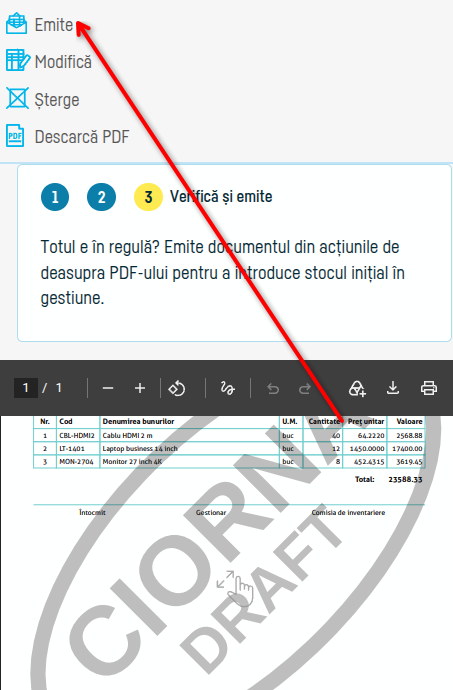Click code cell 'LT-1401'

click(x=72, y=448)
